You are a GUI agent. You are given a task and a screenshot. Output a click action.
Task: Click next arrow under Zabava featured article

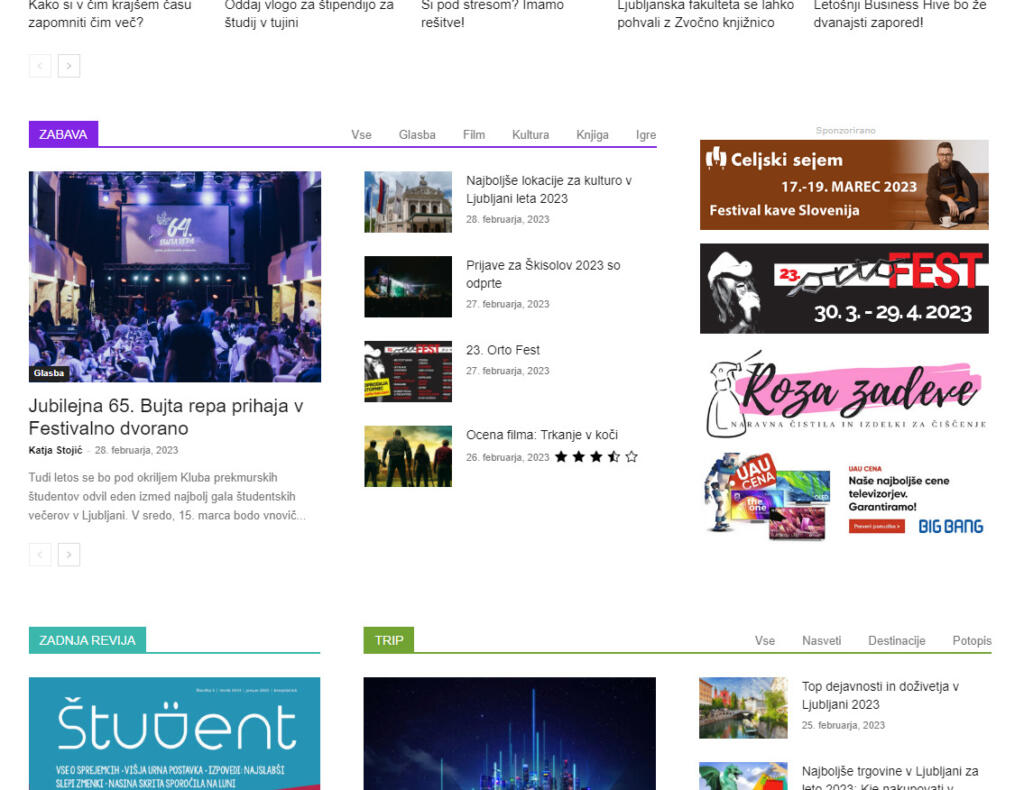pyautogui.click(x=69, y=555)
